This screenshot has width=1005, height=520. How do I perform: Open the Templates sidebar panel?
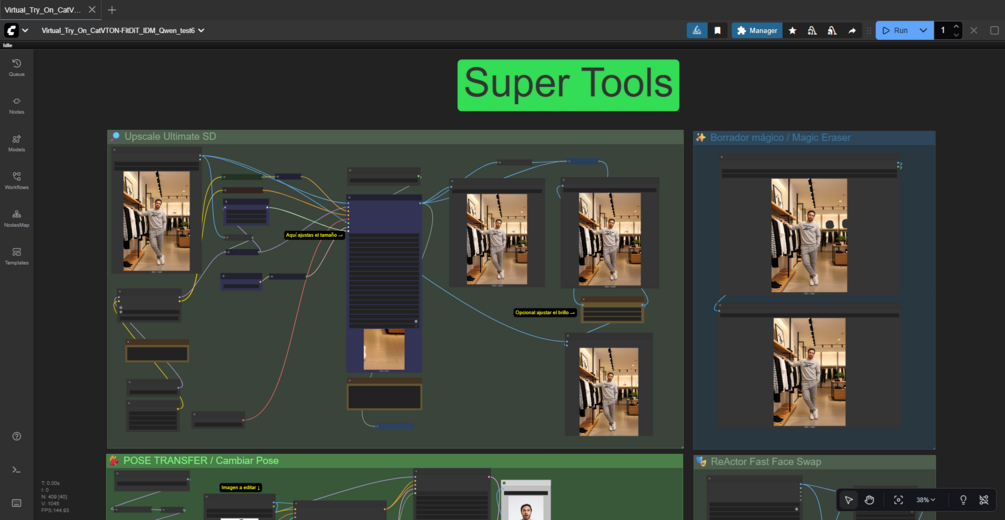pyautogui.click(x=17, y=256)
